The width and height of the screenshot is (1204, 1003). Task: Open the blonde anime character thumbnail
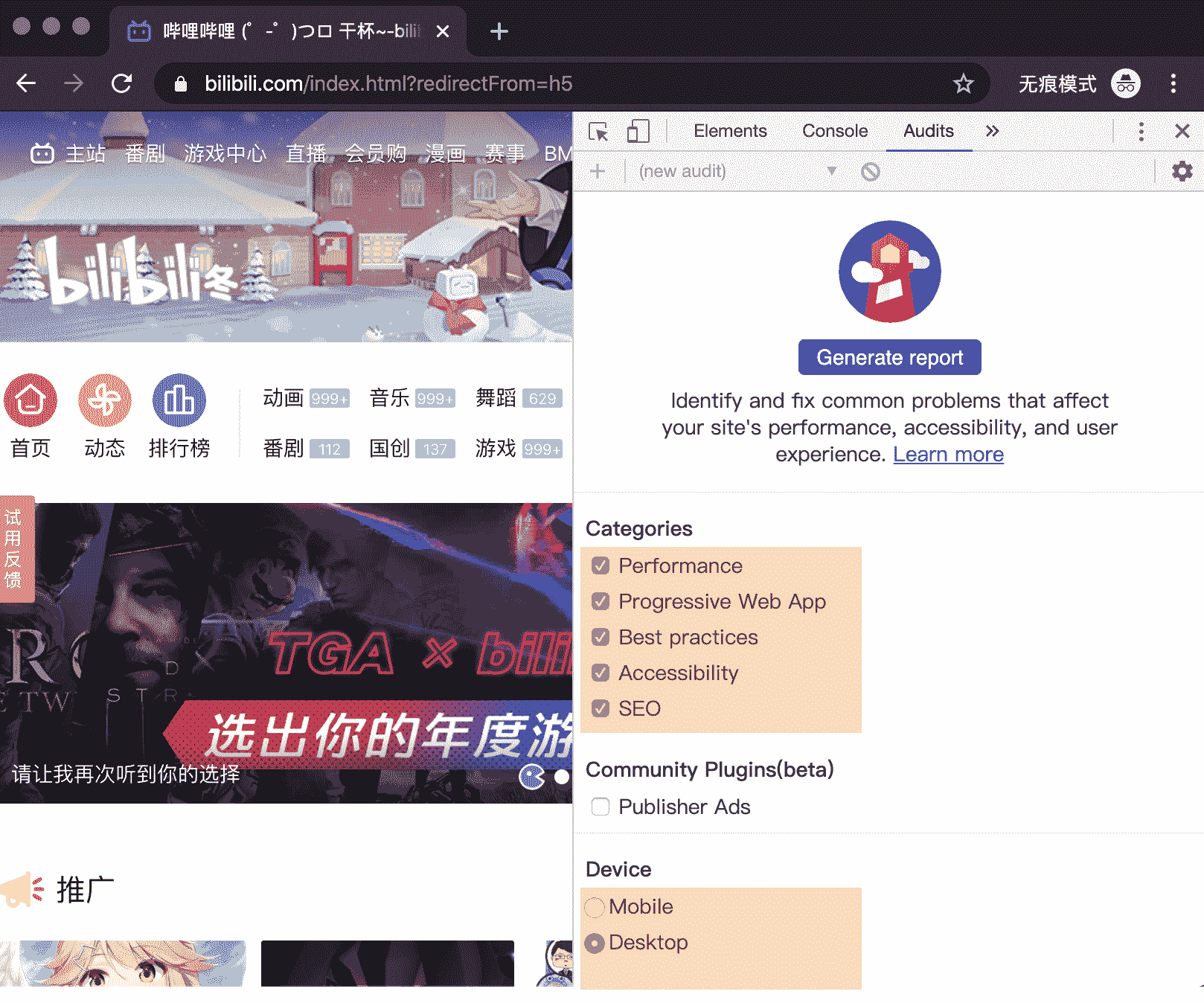[123, 964]
